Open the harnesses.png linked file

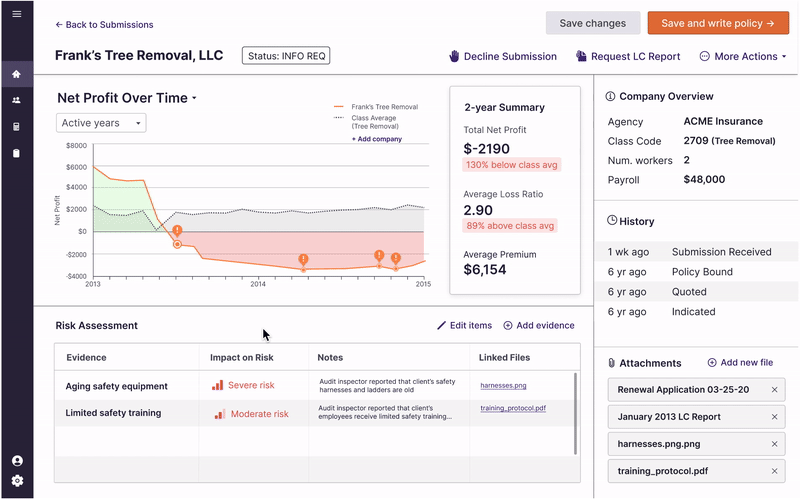[x=503, y=385]
